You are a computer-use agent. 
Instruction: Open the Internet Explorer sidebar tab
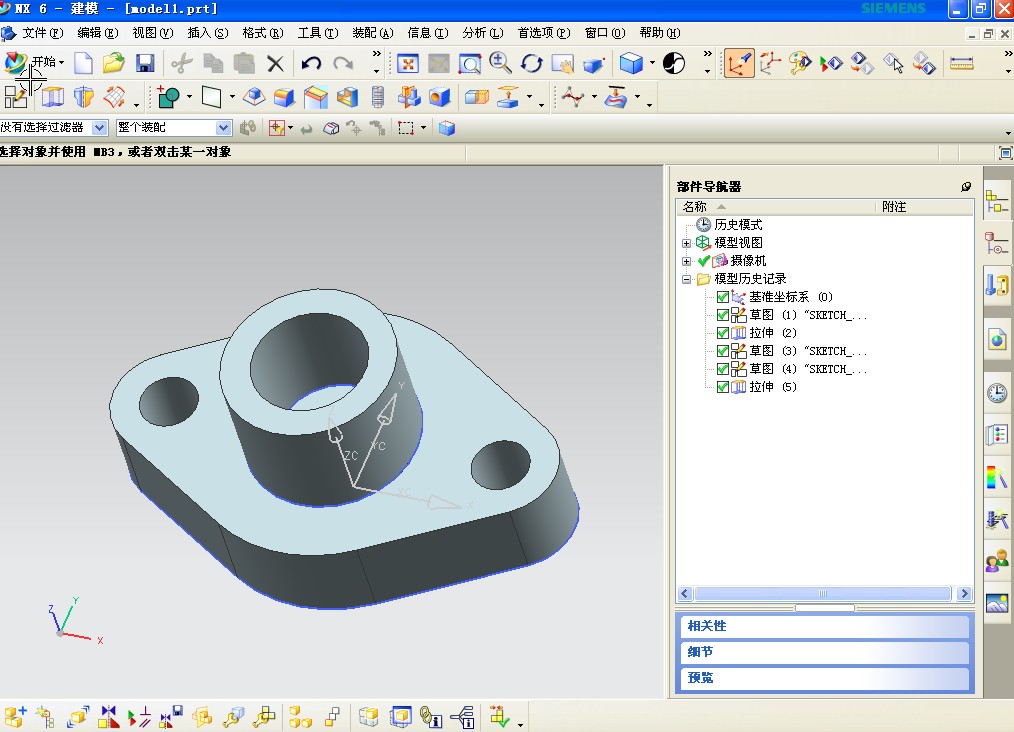(997, 340)
